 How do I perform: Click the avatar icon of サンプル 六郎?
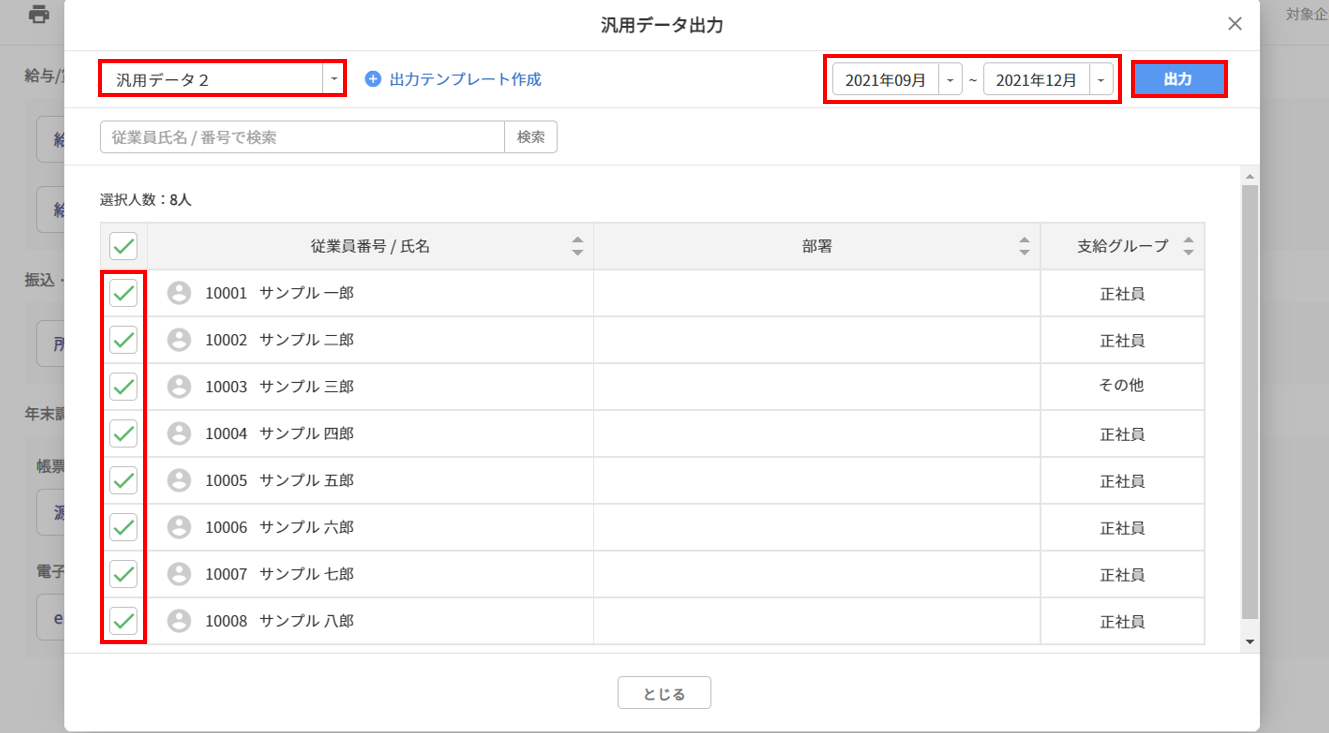[179, 527]
